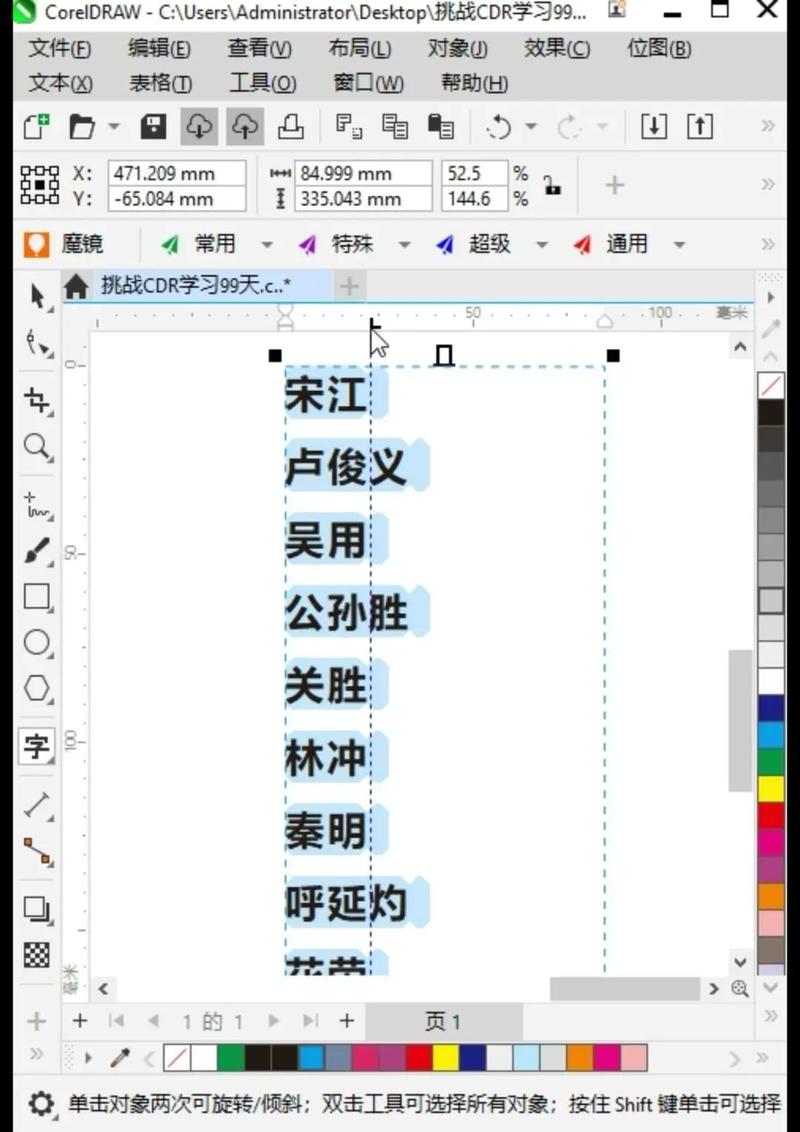
Task: Add a new page with the plus button
Action: pyautogui.click(x=80, y=1021)
